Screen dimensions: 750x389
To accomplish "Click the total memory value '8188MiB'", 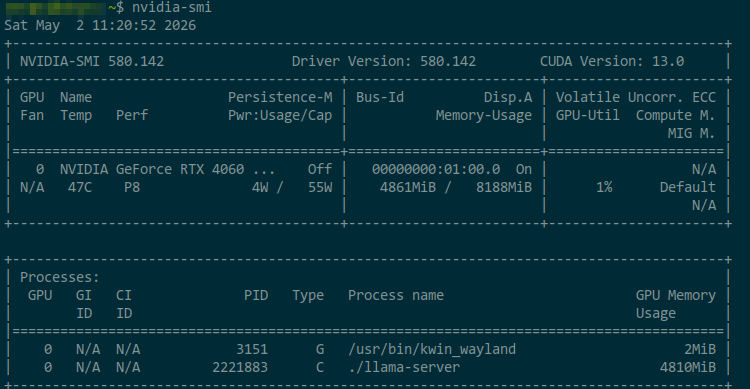I will point(504,187).
